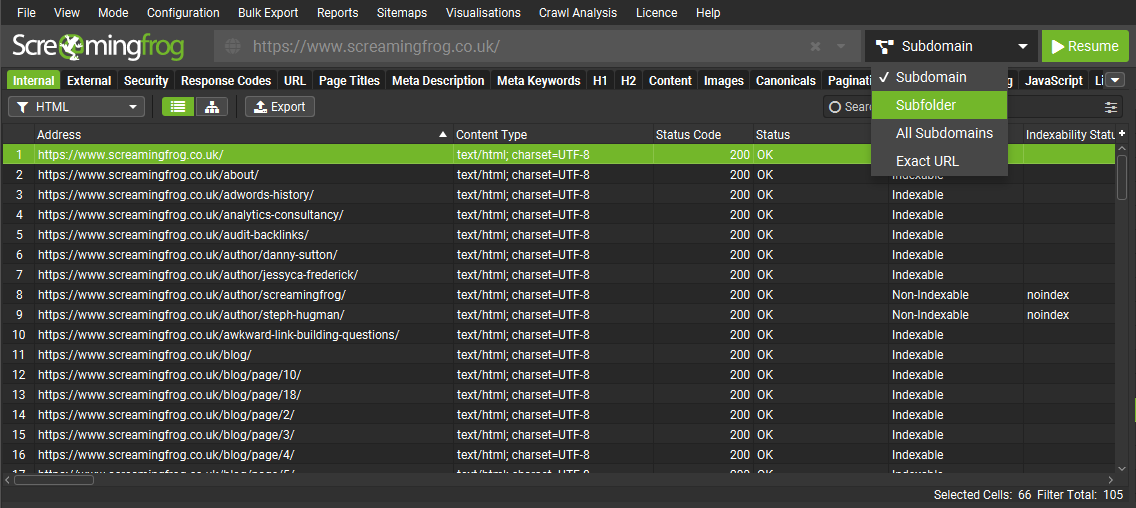Switch to tree view with the hierarchy icon
1136x508 pixels.
click(x=211, y=107)
